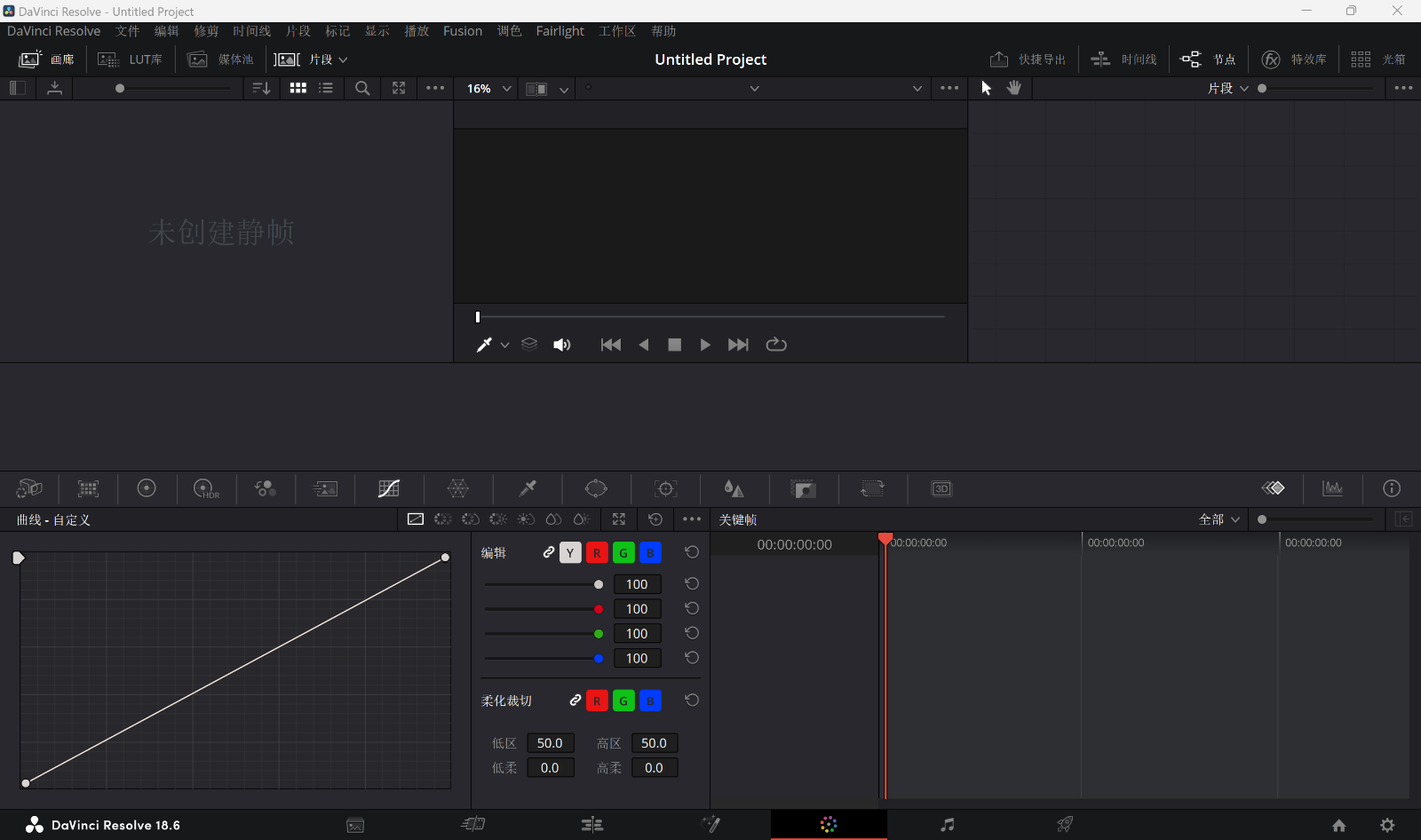The image size is (1421, 840).
Task: Toggle audio mute speaker in viewer
Action: pyautogui.click(x=562, y=345)
